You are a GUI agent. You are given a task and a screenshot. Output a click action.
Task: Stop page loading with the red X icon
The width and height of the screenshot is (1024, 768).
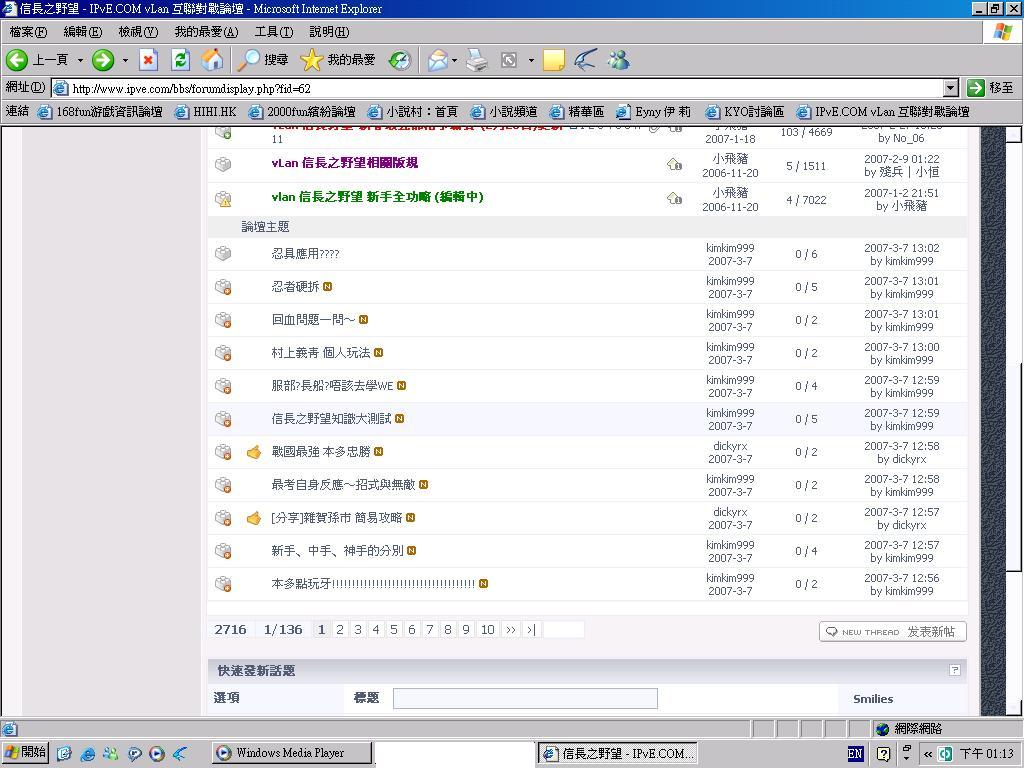pos(148,60)
